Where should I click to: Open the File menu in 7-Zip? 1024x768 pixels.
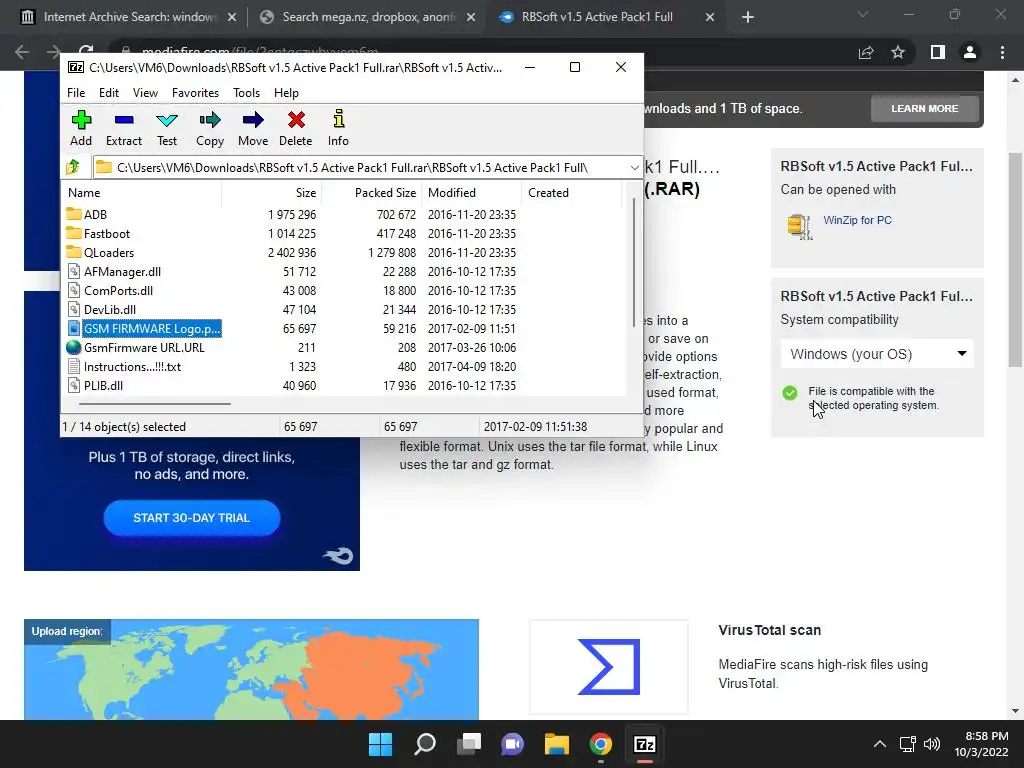(x=76, y=93)
